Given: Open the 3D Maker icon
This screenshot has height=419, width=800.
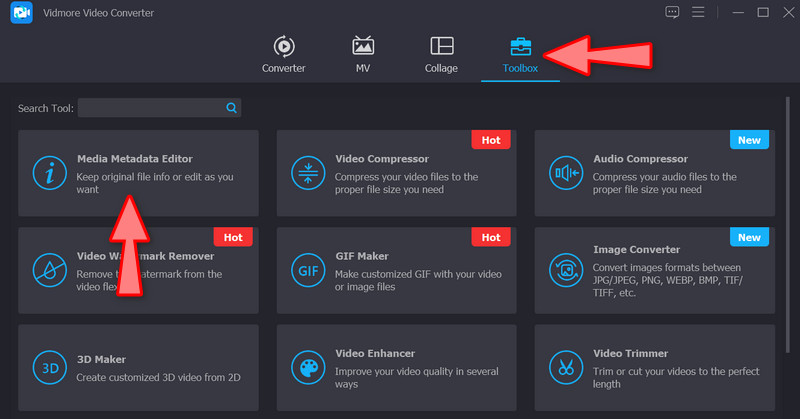Looking at the screenshot, I should (48, 367).
